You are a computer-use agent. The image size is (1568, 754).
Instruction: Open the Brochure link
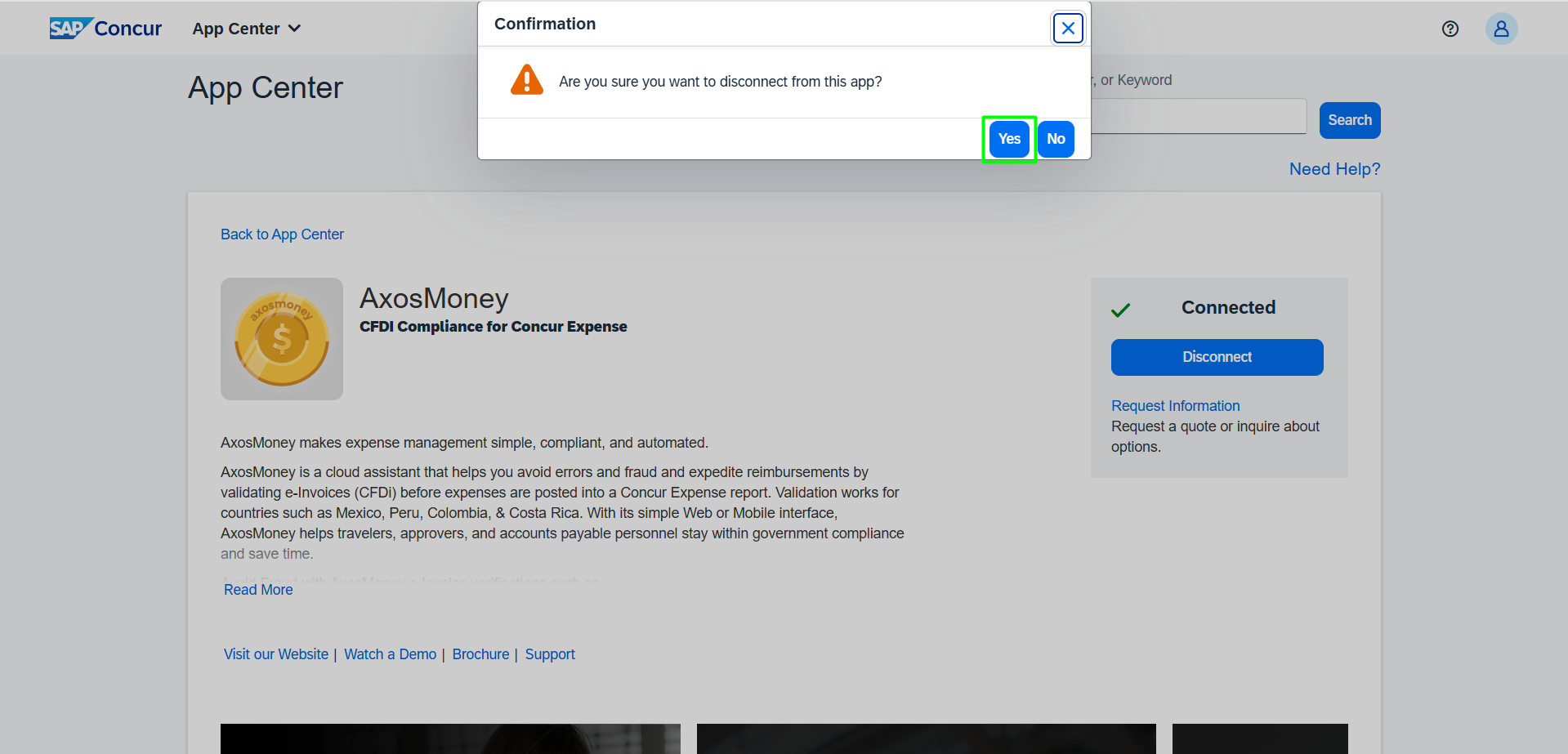coord(480,654)
